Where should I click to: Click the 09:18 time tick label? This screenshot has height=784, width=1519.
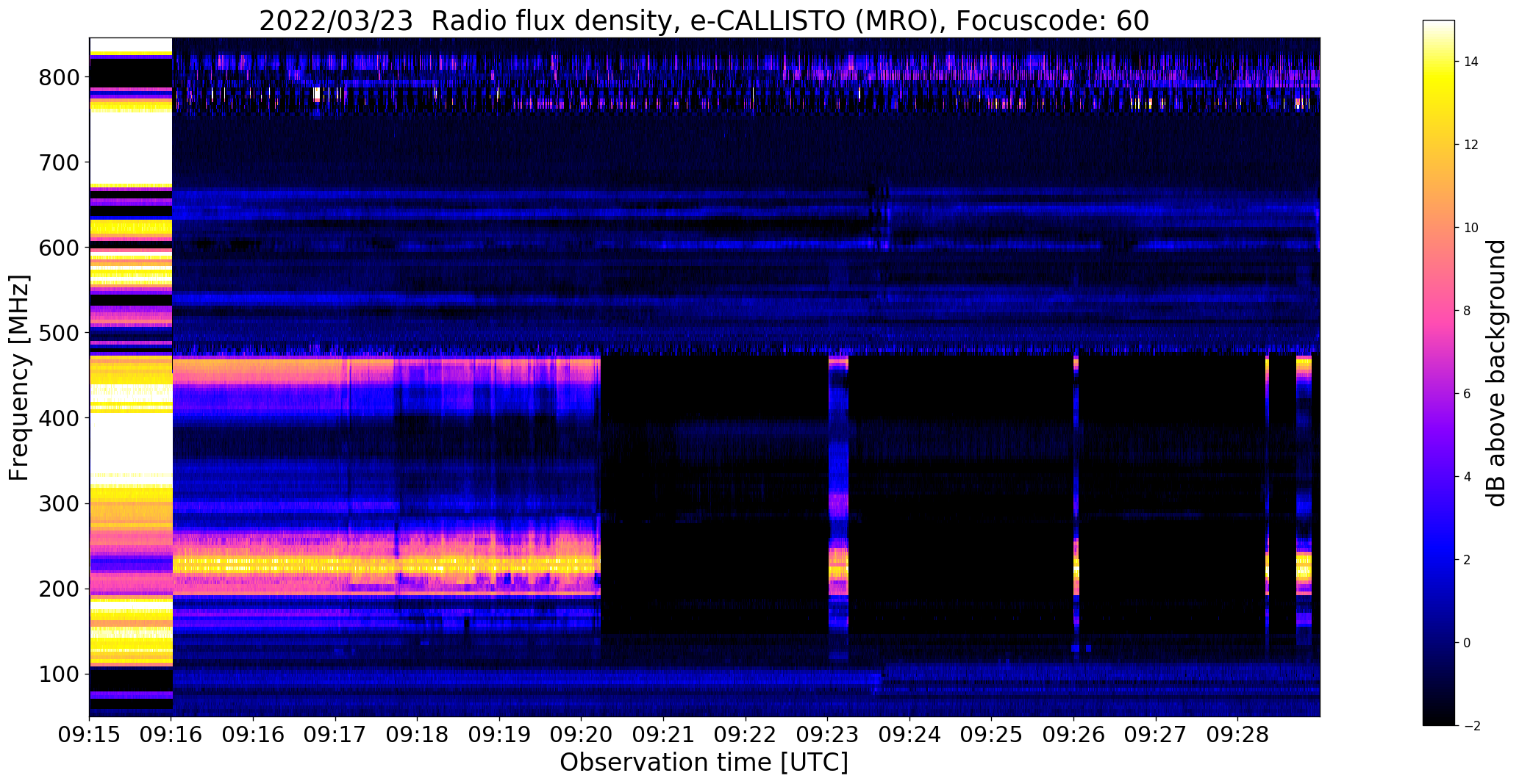tap(418, 736)
